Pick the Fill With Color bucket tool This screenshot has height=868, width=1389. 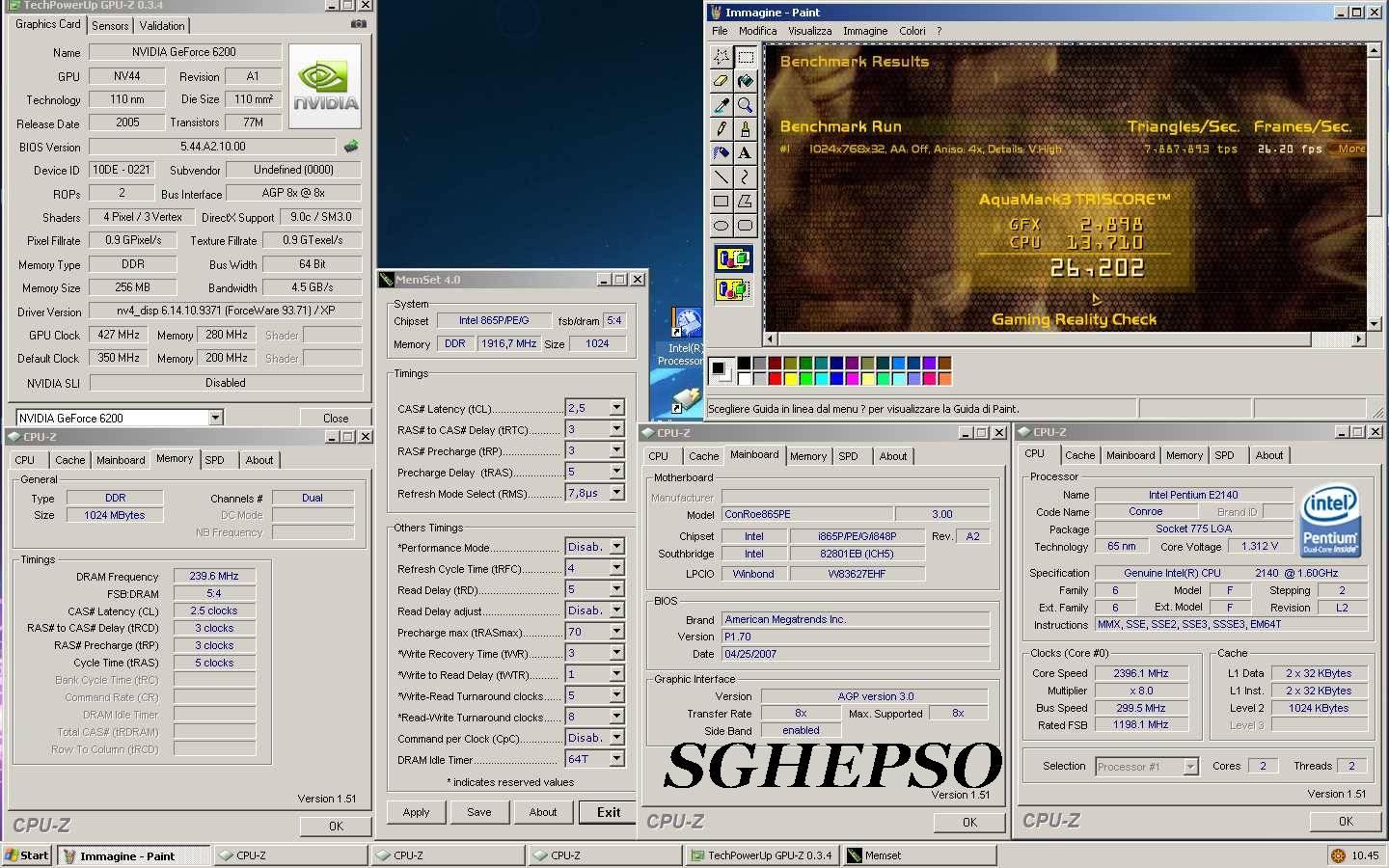point(745,81)
